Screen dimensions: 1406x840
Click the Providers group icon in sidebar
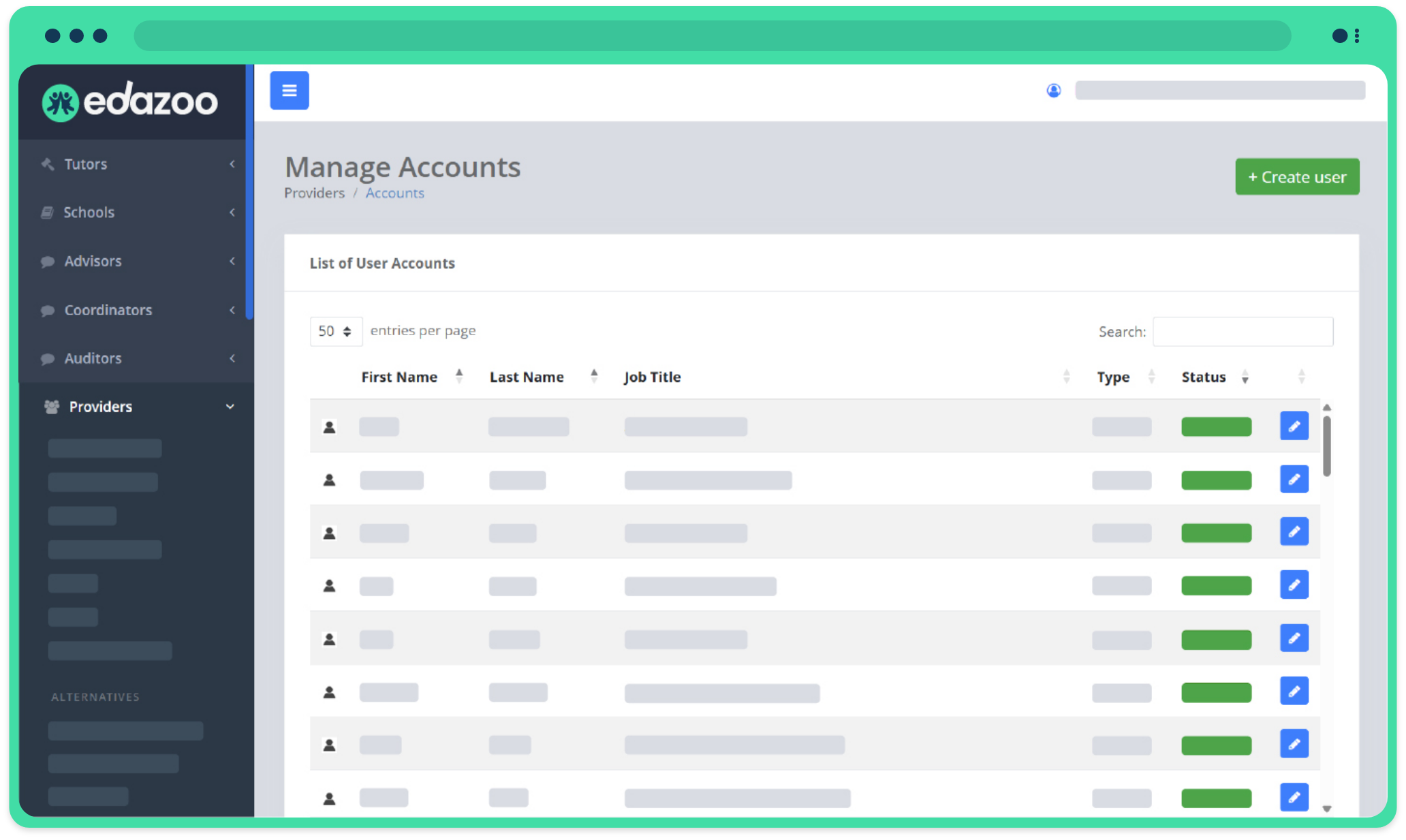pos(52,407)
